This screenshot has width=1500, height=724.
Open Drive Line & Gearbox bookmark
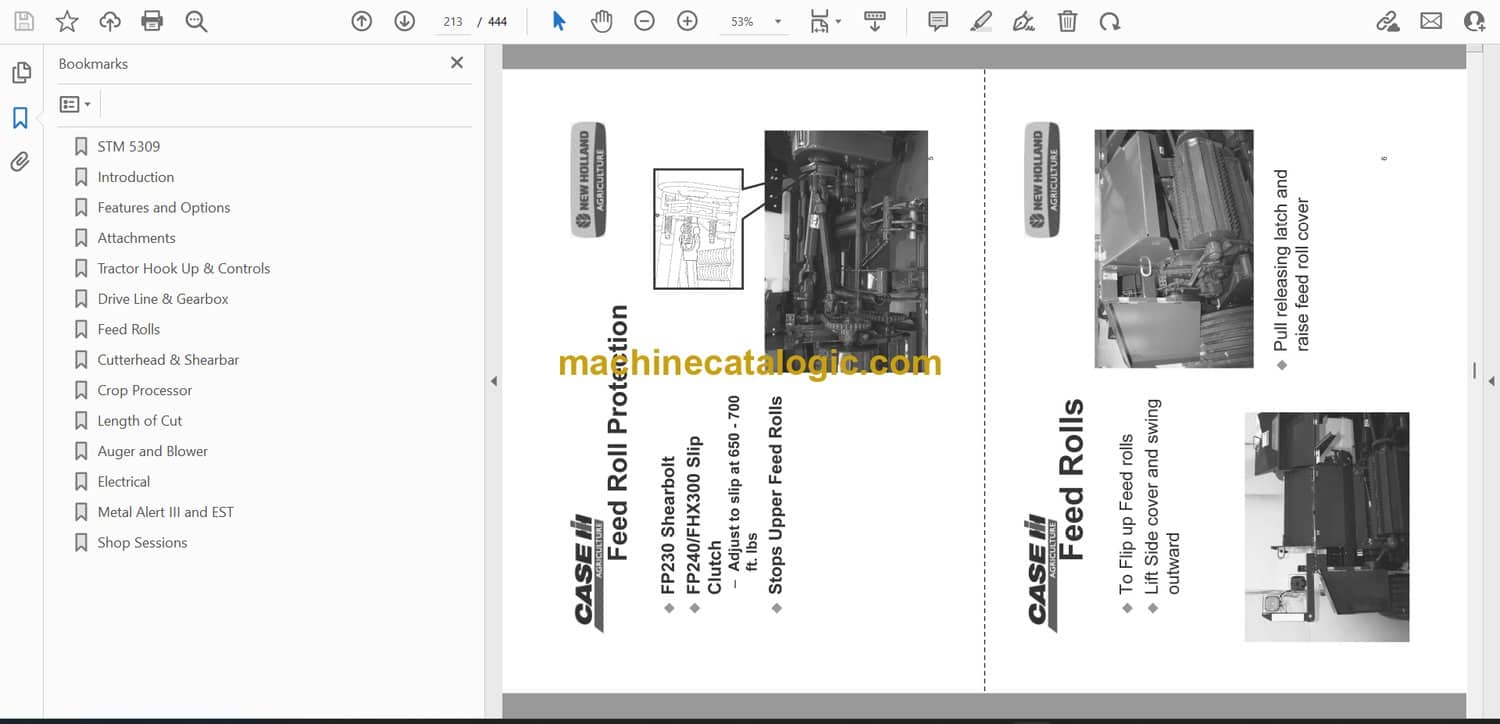(163, 299)
